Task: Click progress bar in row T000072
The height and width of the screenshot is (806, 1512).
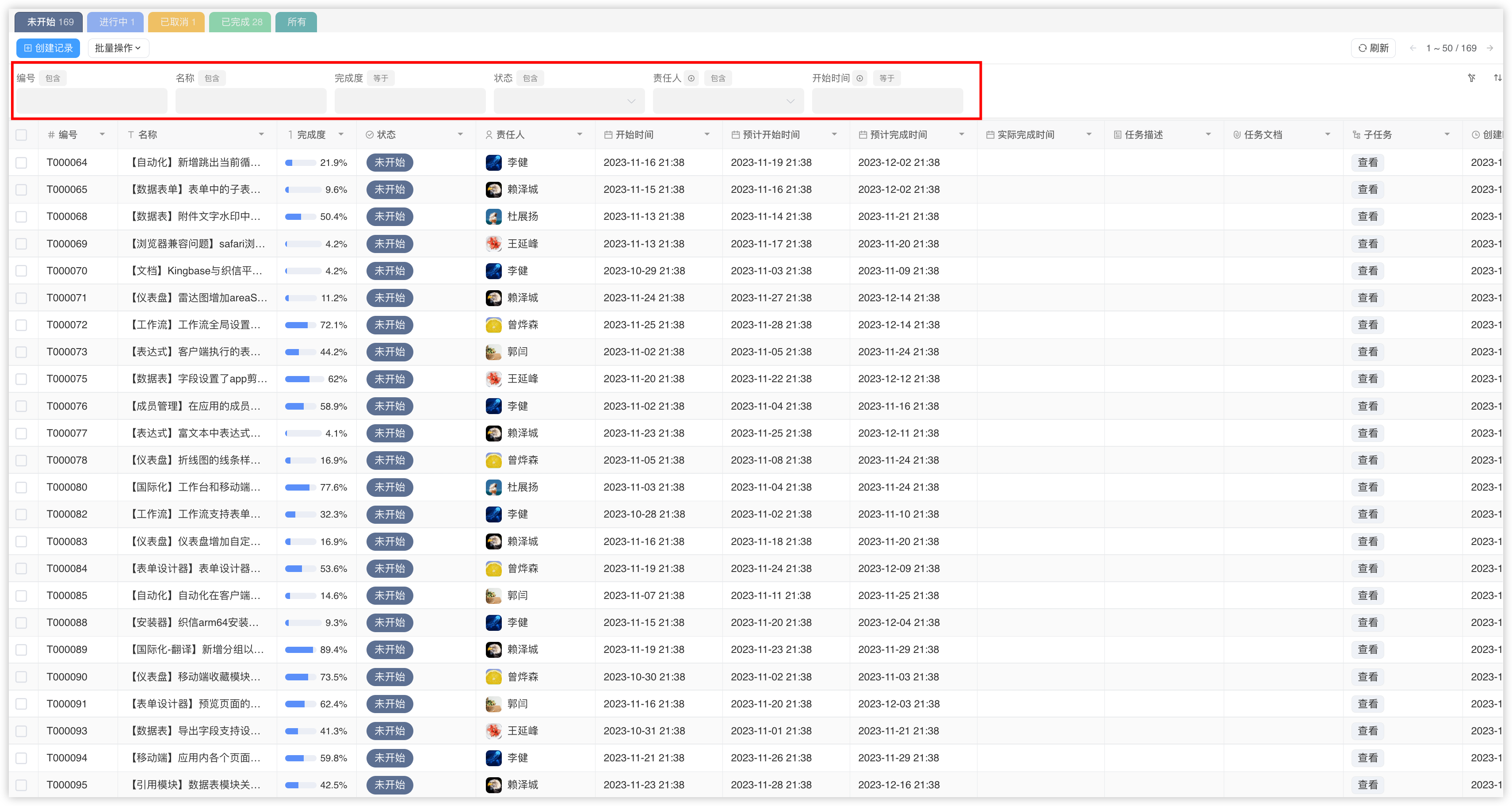Action: pyautogui.click(x=301, y=325)
